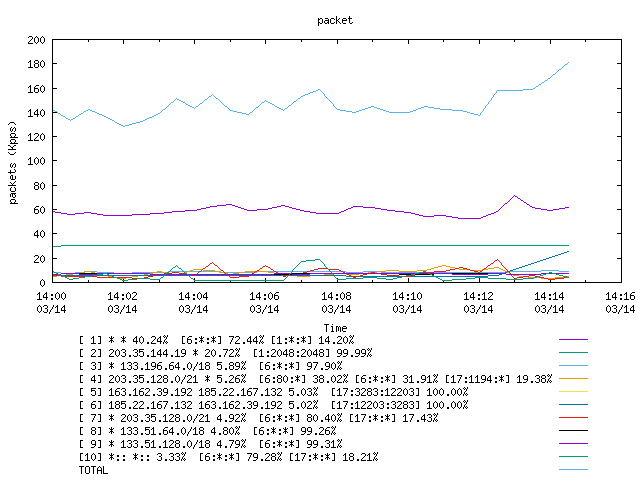Select legend entry [ 5] 163.162.39.192 185.22.167.132
Viewport: 640px width, 480px height.
tap(273, 392)
